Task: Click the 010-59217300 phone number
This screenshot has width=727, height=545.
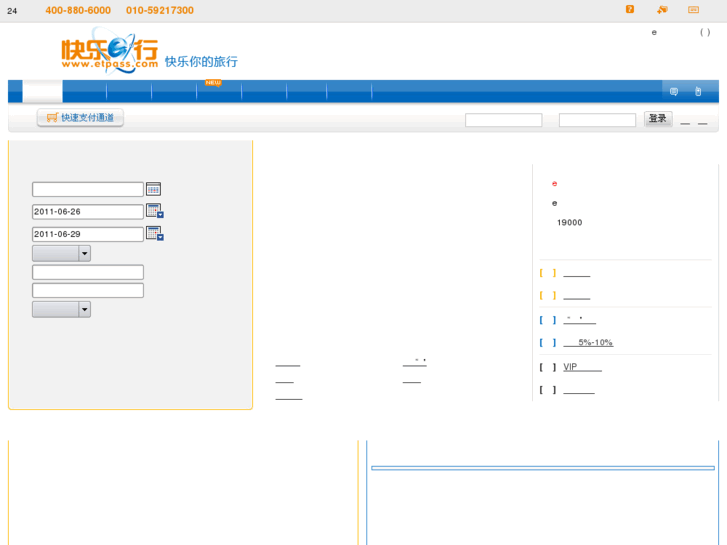Action: coord(160,10)
